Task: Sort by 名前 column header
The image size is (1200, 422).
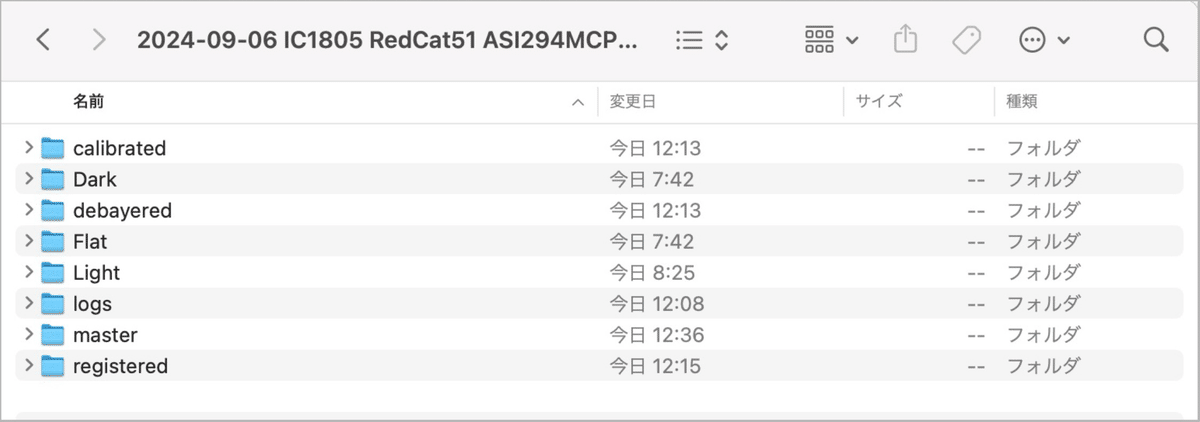Action: (x=300, y=101)
